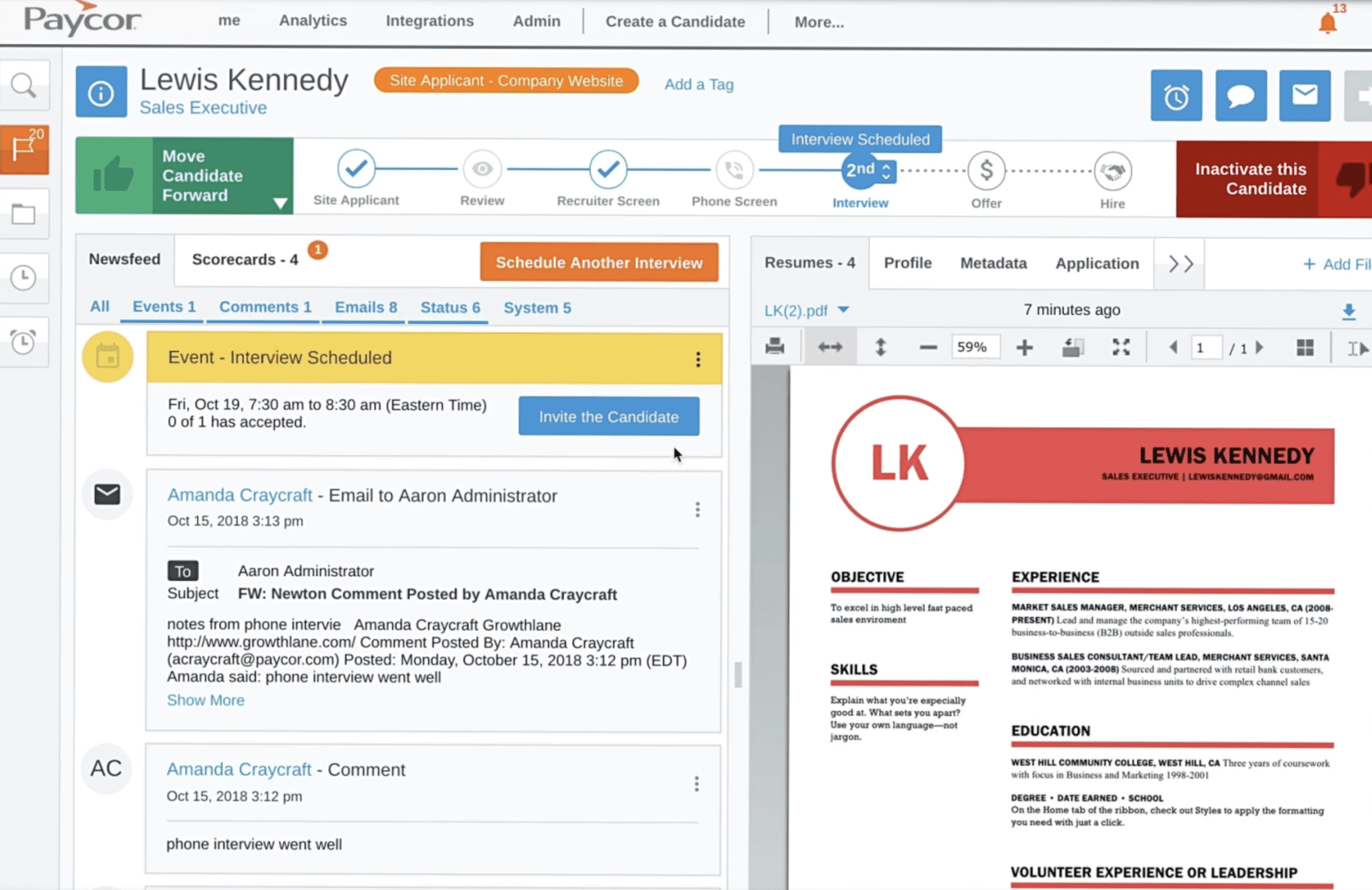The image size is (1372, 890).
Task: Click the Show More link
Action: (x=206, y=700)
